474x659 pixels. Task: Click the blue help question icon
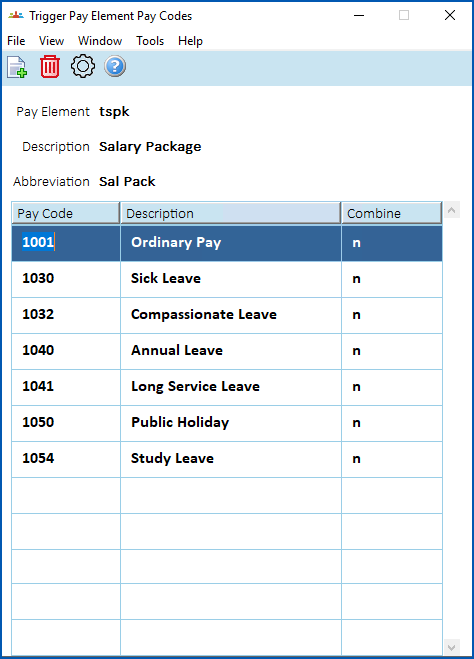click(115, 66)
